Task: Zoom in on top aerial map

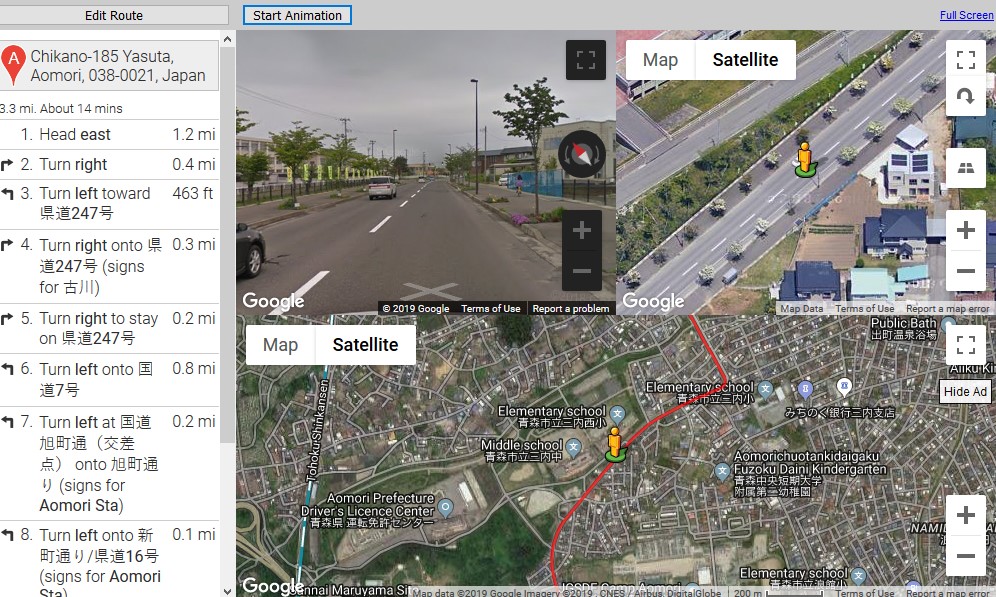Action: 966,230
